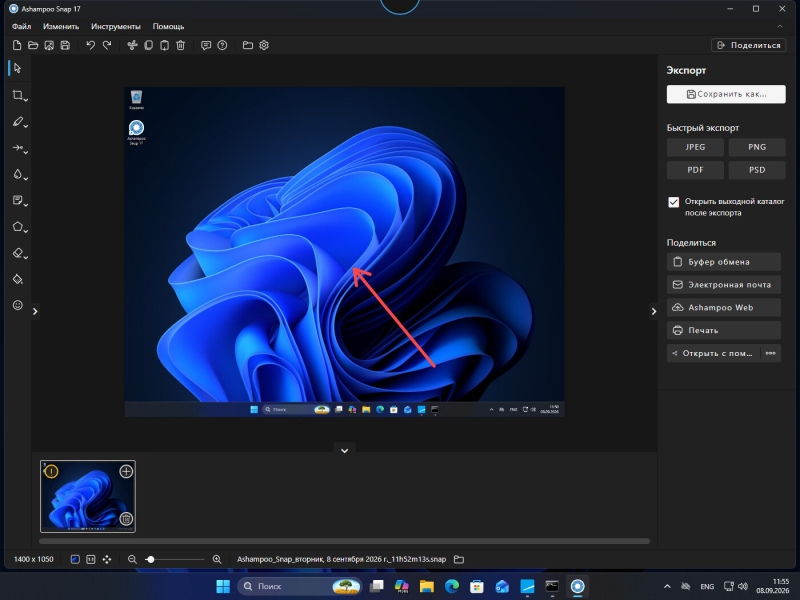800x600 pixels.
Task: Expand blur tool options arrow
Action: (26, 178)
